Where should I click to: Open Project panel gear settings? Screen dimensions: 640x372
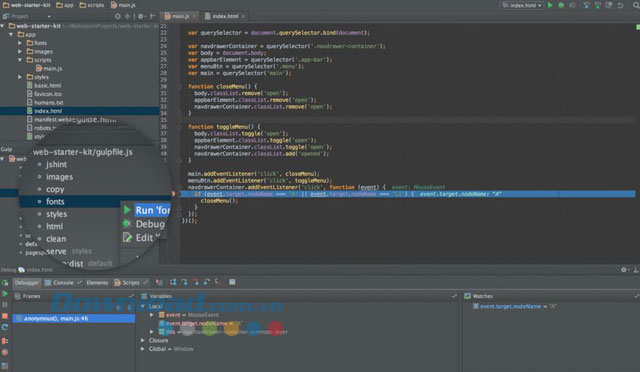(x=141, y=16)
